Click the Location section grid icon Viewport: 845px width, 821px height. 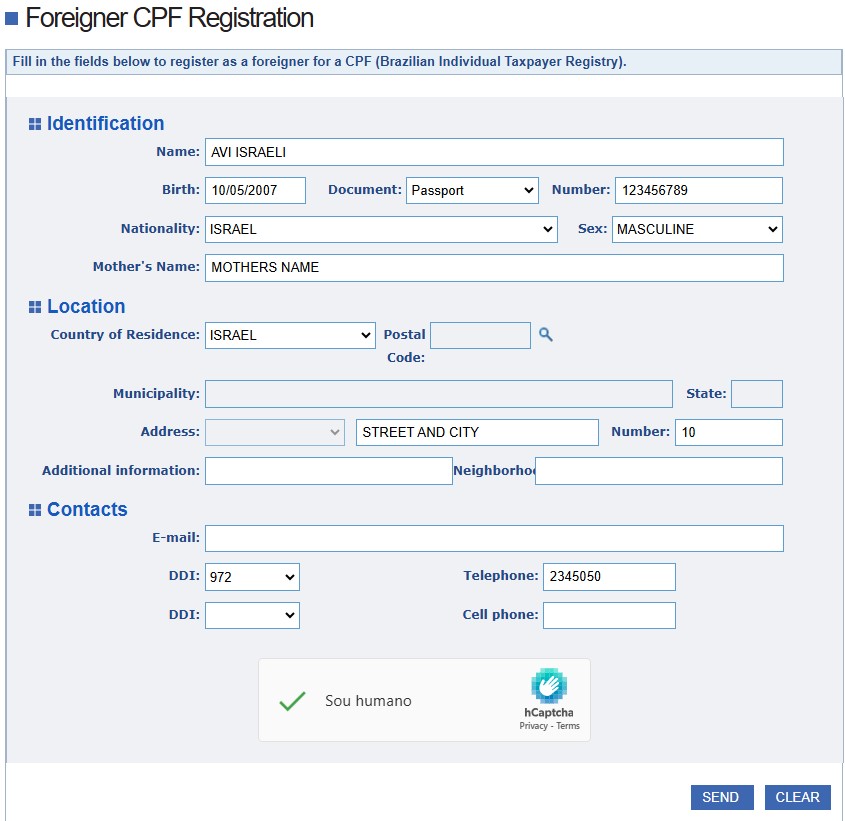click(35, 307)
